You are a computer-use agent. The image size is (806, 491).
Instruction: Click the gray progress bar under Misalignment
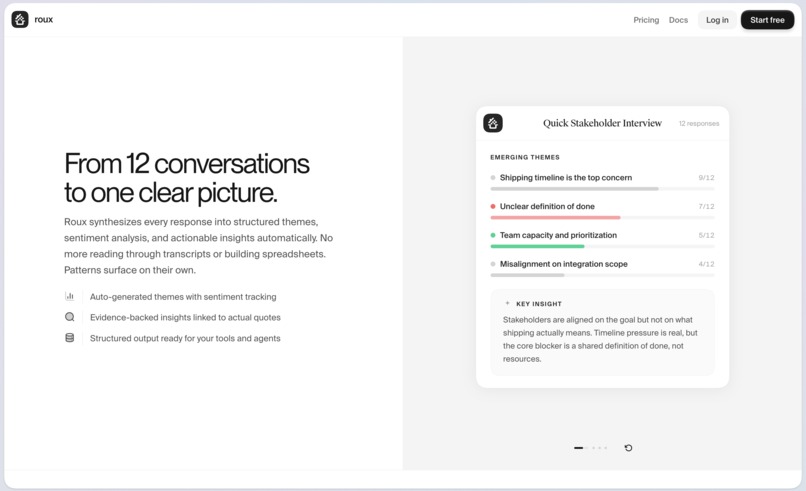[x=527, y=275]
